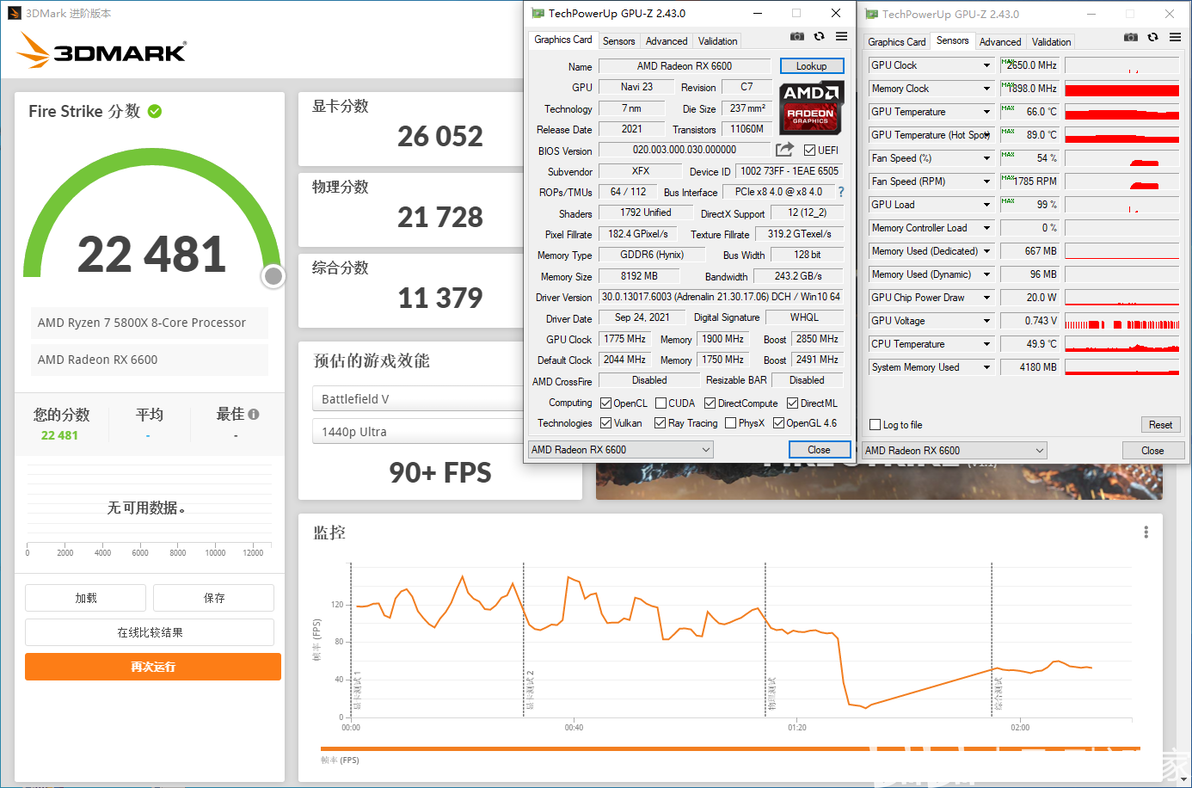The image size is (1192, 788).
Task: Click the 3DMark logo
Action: (101, 51)
